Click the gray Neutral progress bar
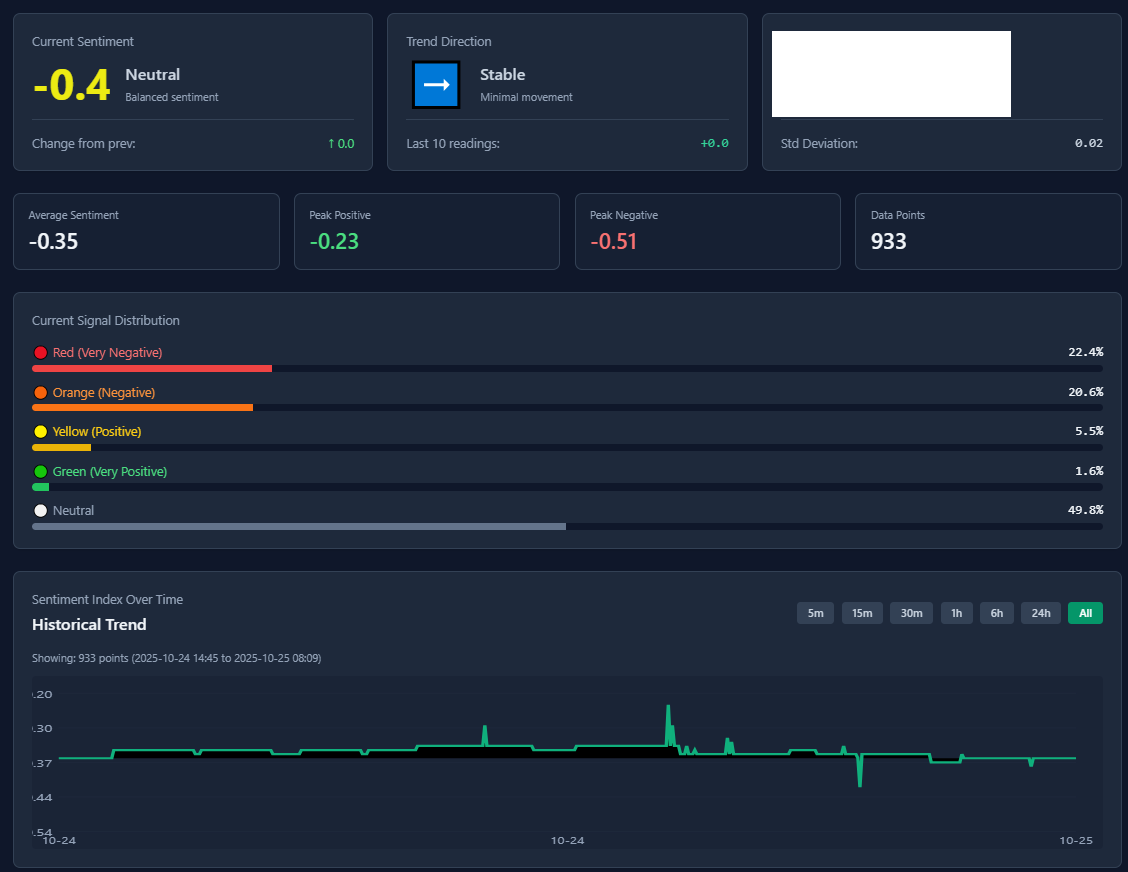 pos(567,527)
